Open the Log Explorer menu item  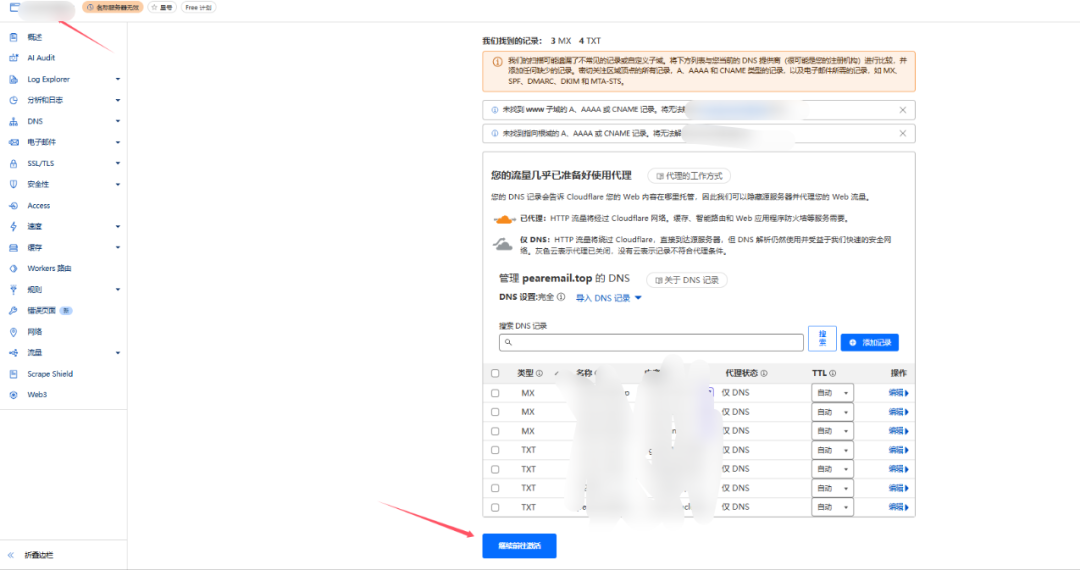(48, 79)
